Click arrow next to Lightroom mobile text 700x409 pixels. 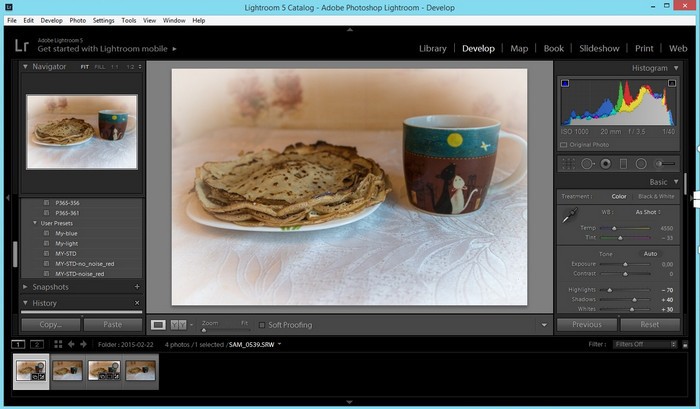click(x=175, y=49)
